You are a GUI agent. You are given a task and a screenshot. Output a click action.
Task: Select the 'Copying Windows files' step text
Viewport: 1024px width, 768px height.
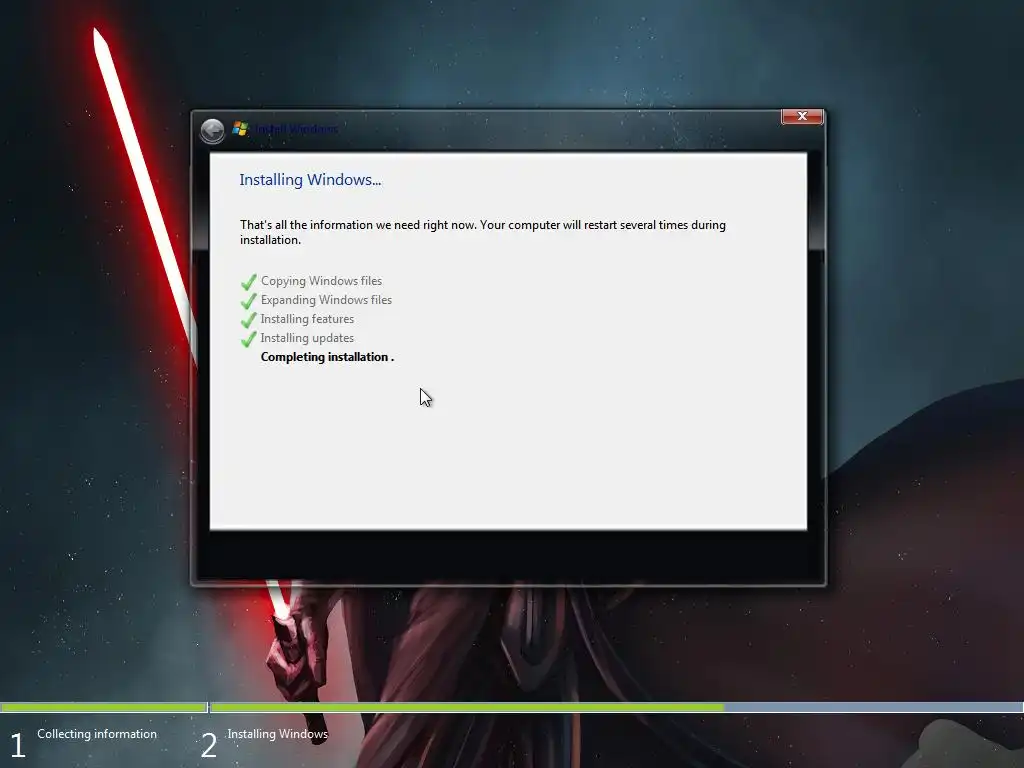(x=321, y=281)
